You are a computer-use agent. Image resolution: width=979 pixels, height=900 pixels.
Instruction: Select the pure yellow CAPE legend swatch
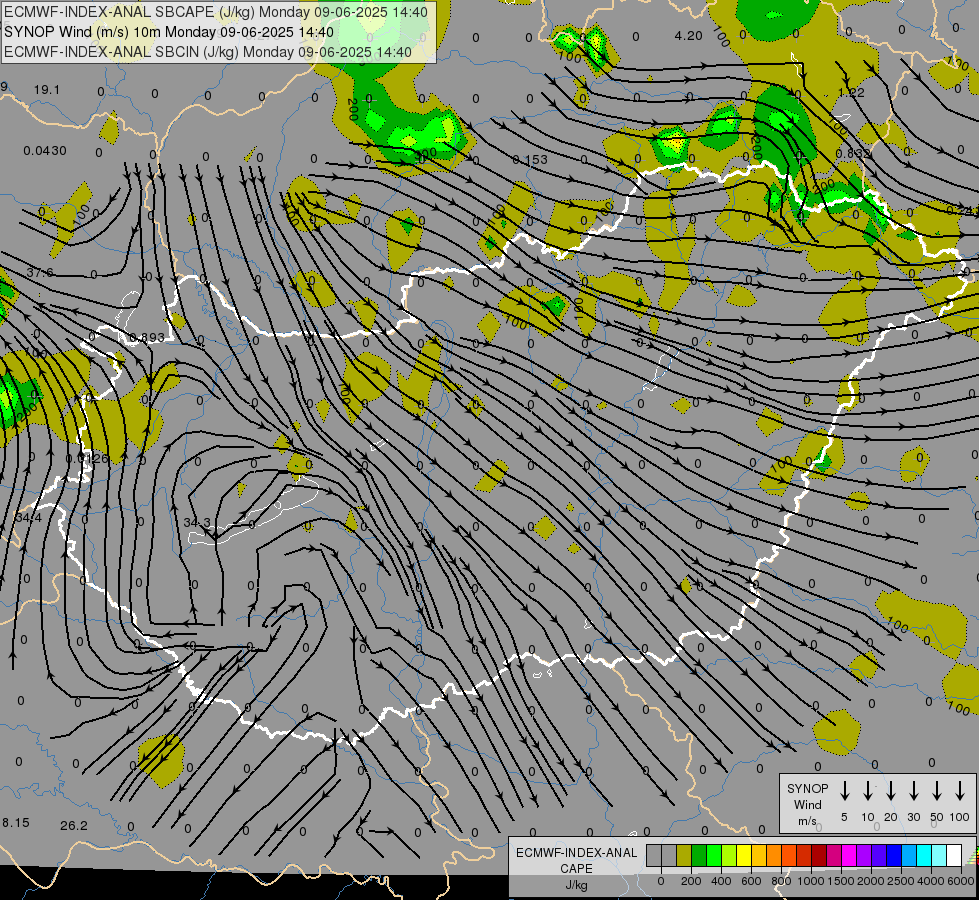[744, 855]
